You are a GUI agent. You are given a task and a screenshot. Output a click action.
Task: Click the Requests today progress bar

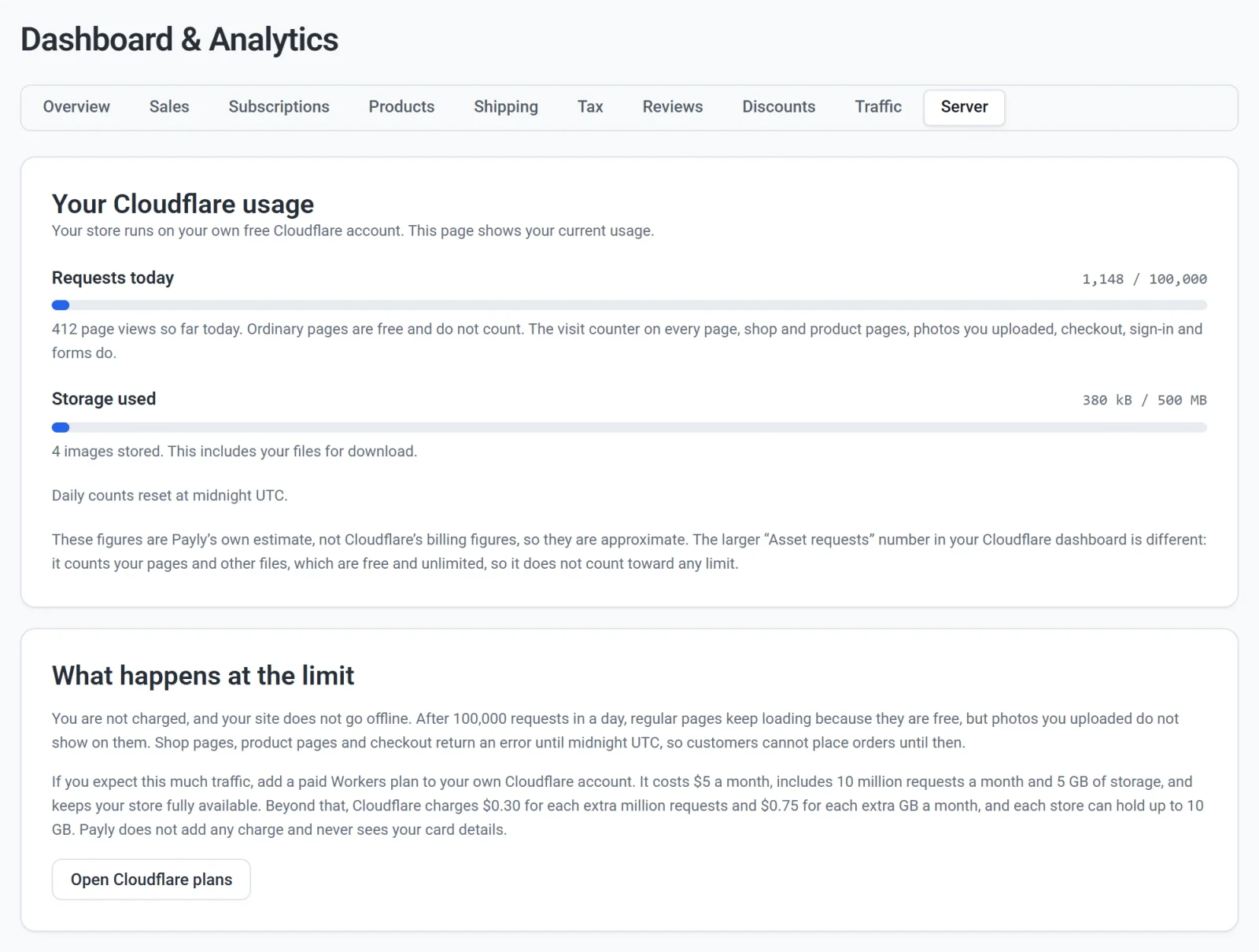click(x=629, y=305)
